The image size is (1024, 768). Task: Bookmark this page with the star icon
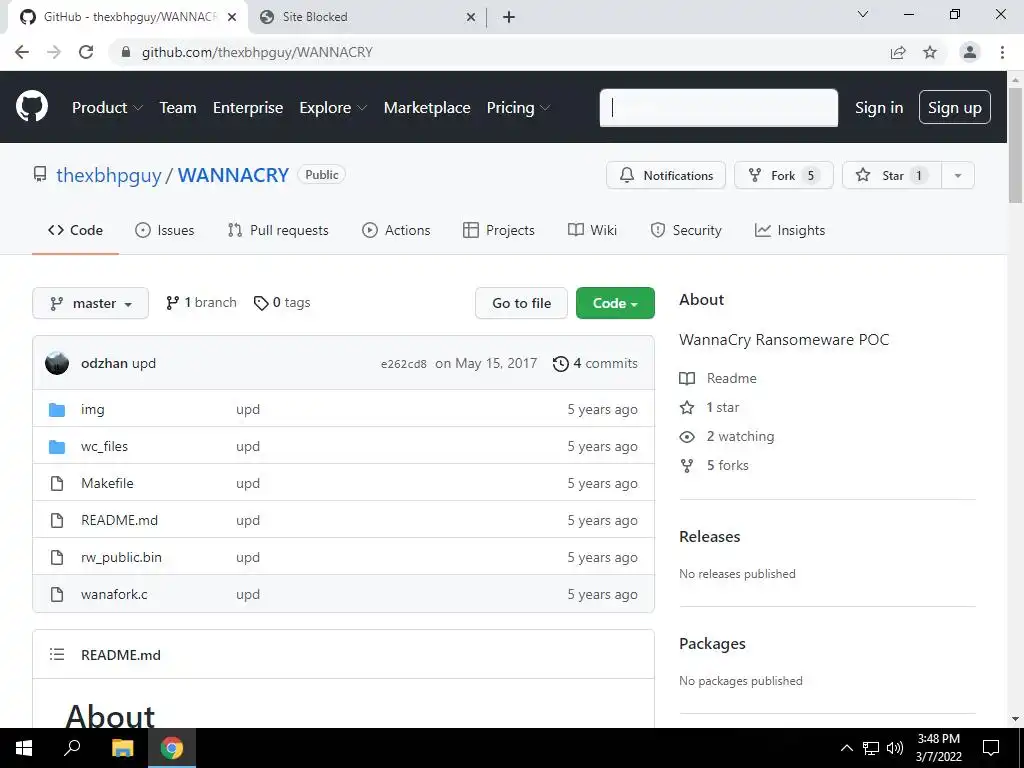click(930, 52)
